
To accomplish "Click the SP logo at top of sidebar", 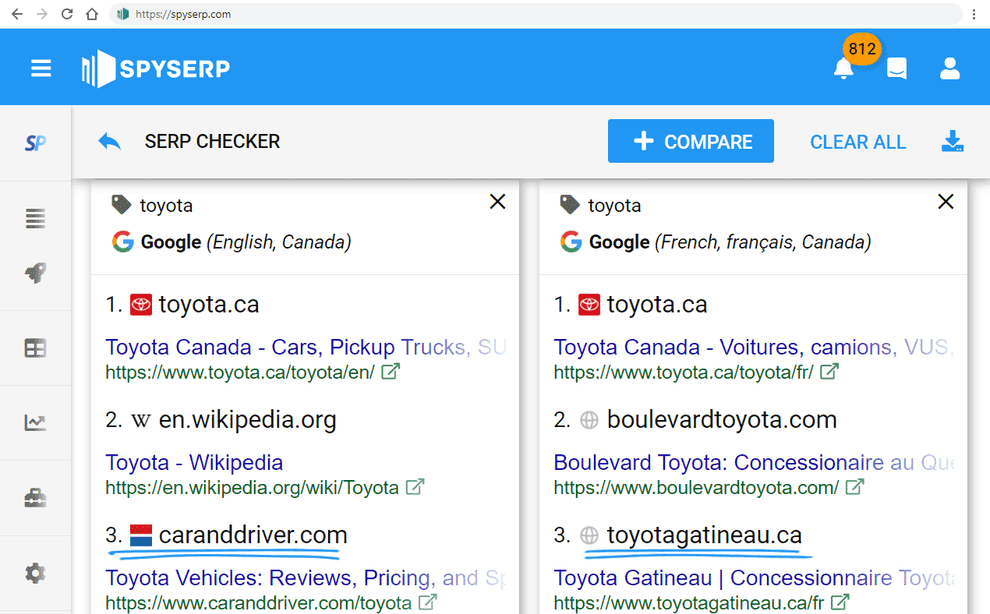I will pyautogui.click(x=35, y=142).
